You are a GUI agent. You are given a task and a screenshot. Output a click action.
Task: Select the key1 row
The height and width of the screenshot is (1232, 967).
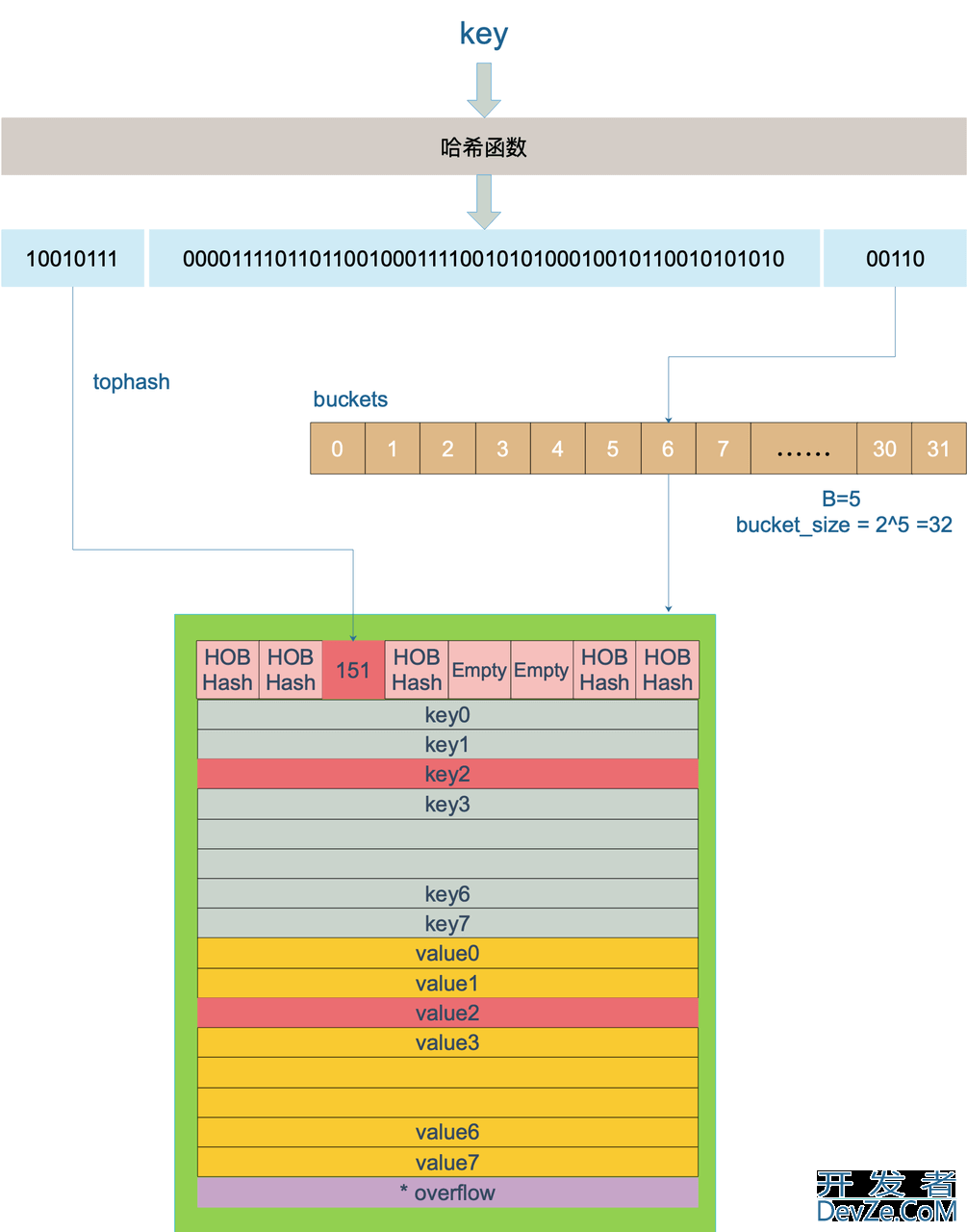447,745
